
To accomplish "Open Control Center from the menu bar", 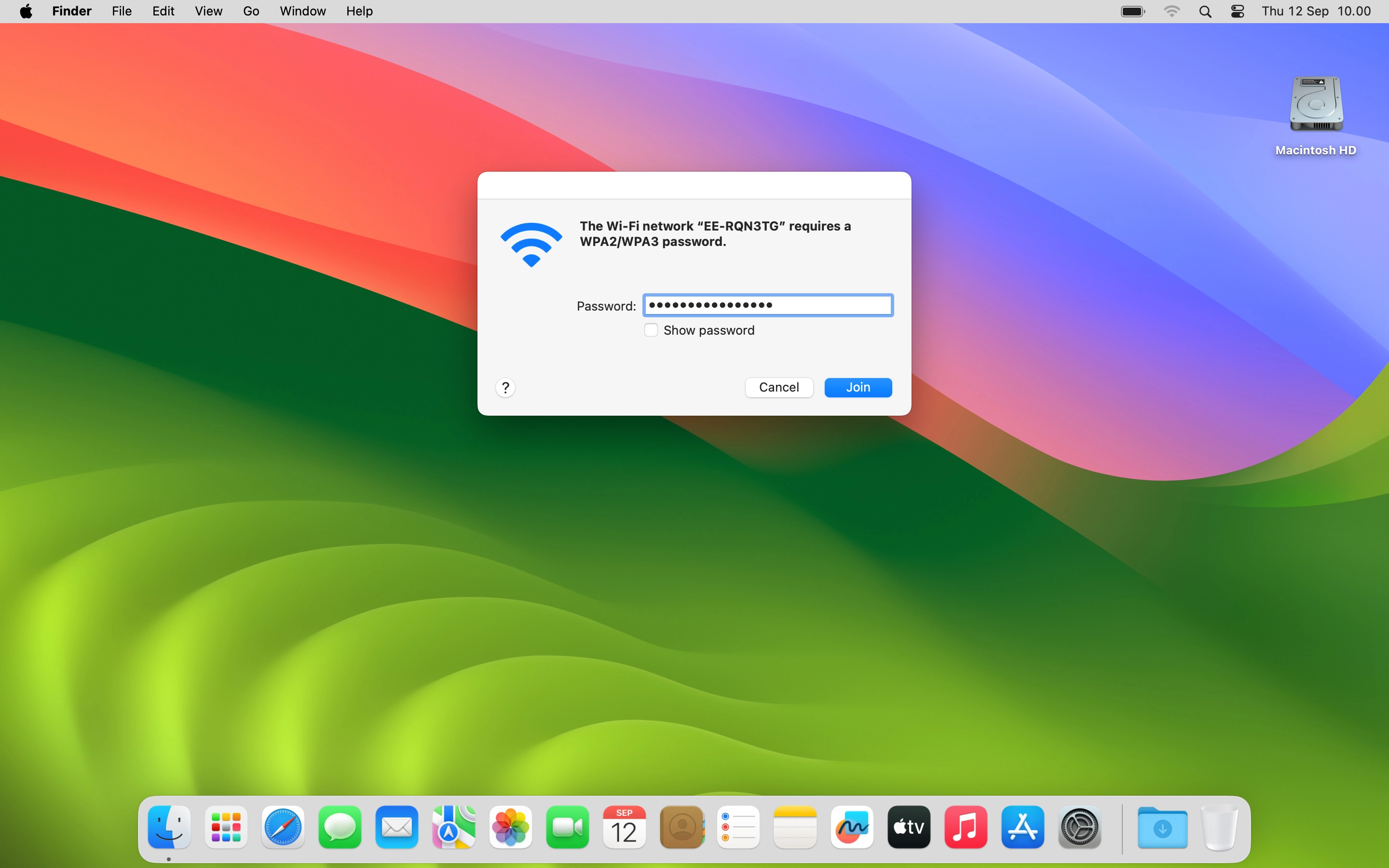I will (x=1238, y=11).
